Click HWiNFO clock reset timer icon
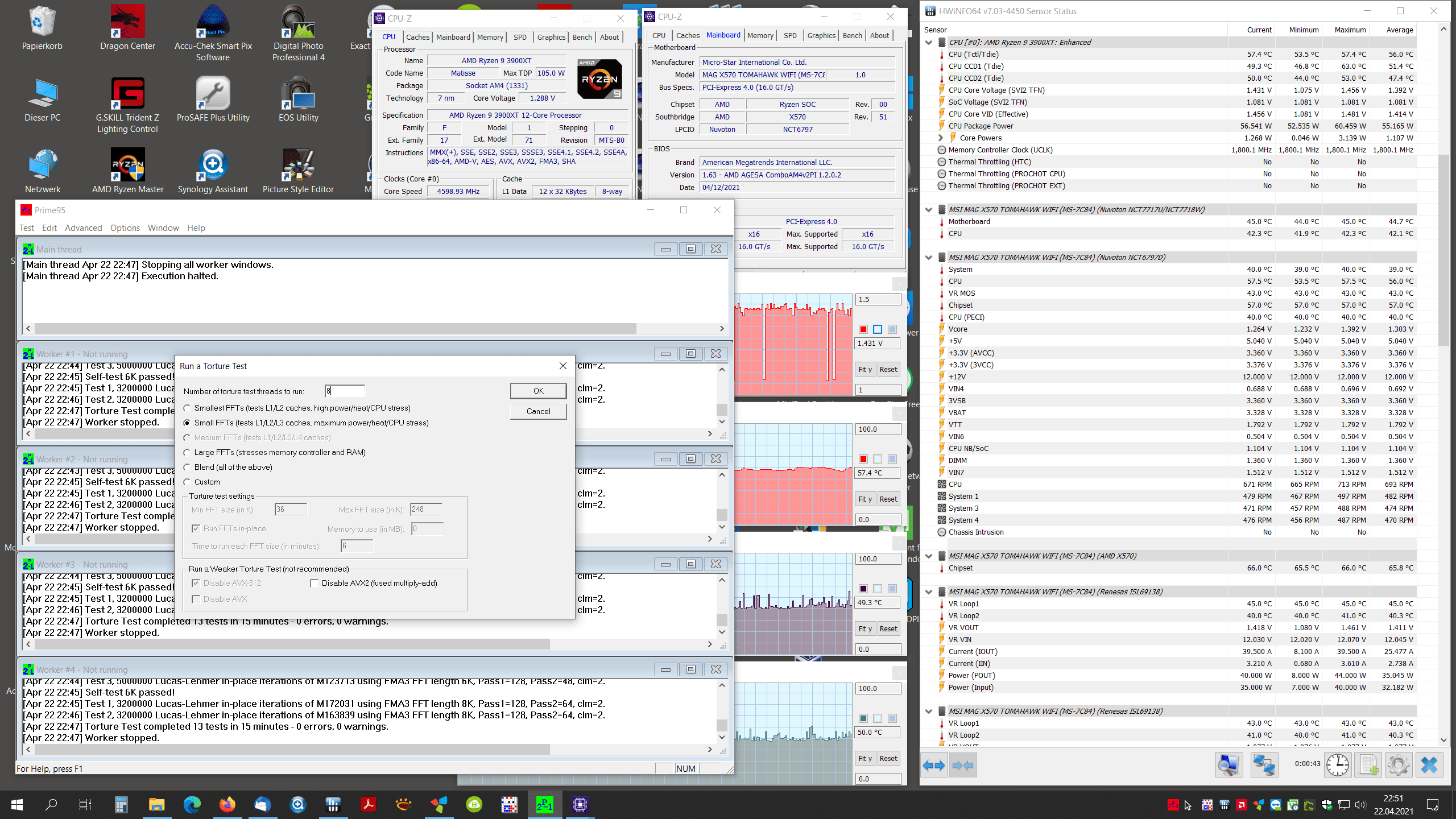 pos(1338,765)
